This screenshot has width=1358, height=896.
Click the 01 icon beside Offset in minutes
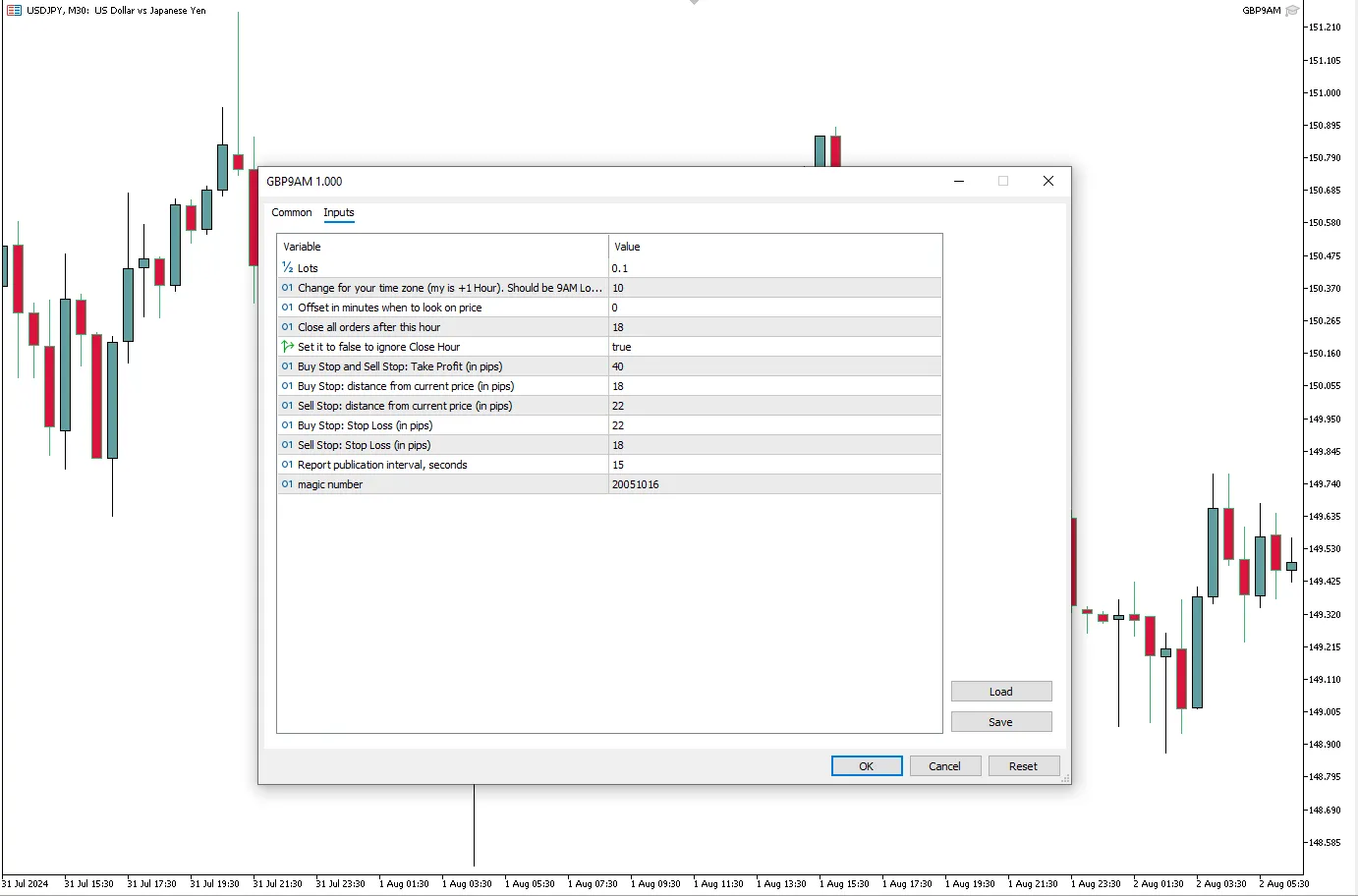(287, 308)
